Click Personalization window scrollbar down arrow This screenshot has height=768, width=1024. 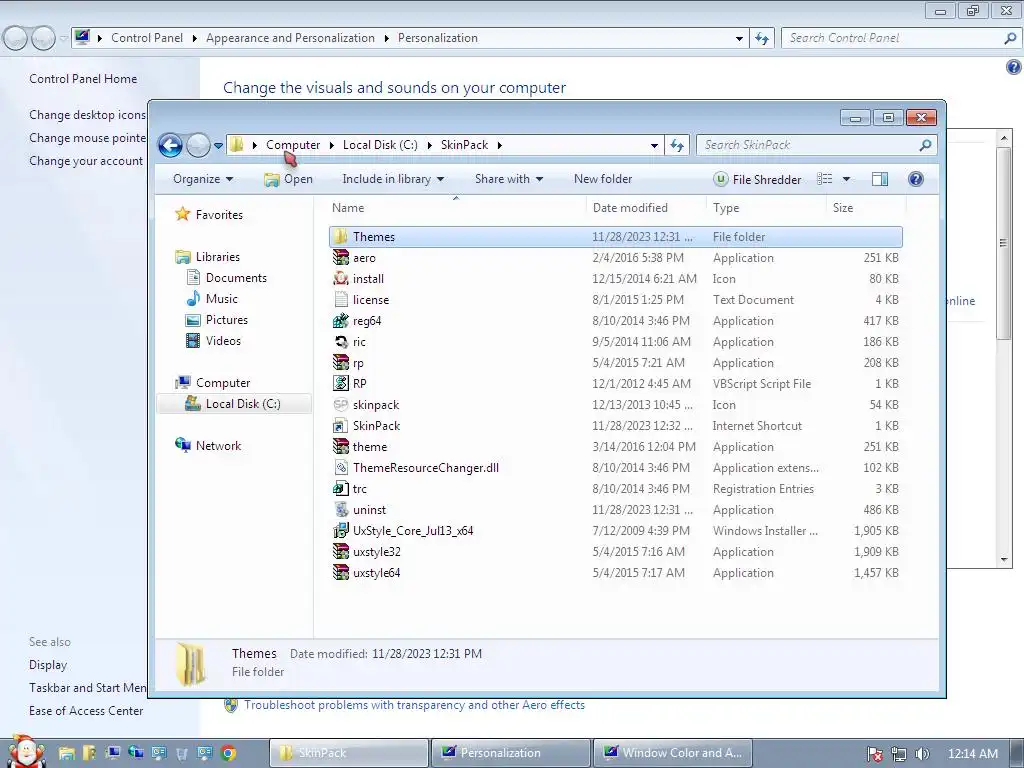[1004, 560]
